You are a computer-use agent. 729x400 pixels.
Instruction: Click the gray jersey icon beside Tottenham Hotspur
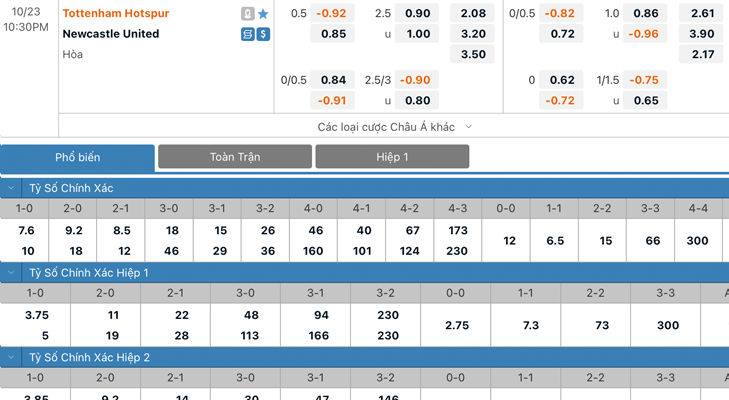(248, 14)
